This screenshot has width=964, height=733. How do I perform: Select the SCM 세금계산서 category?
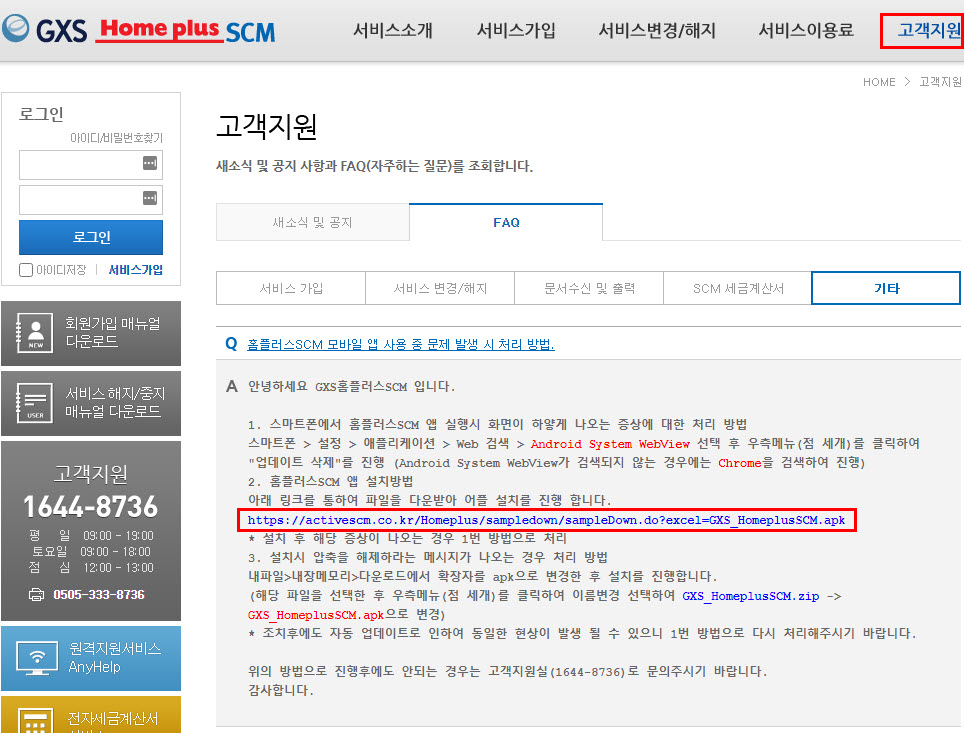pos(738,288)
